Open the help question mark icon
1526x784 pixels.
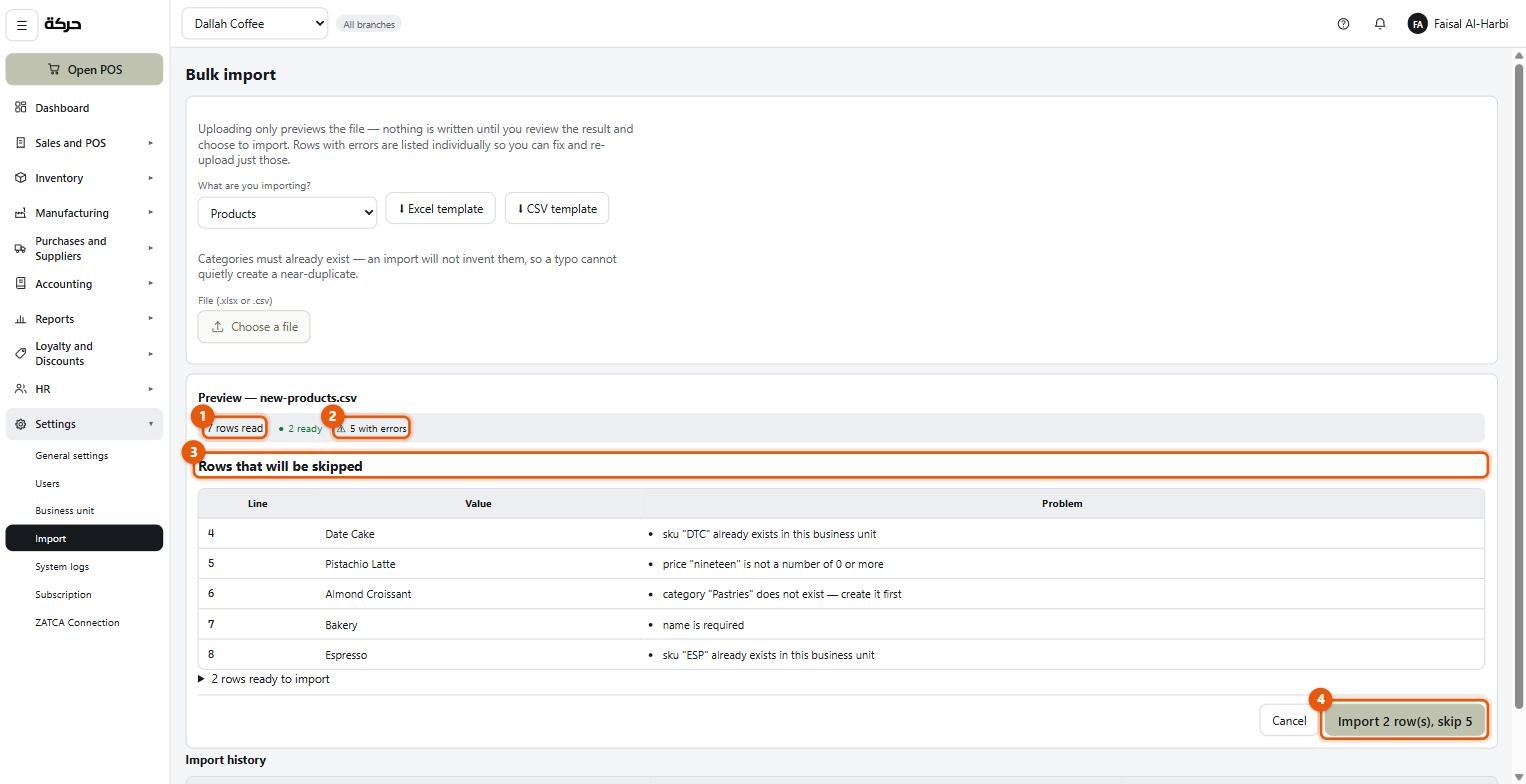pyautogui.click(x=1343, y=24)
